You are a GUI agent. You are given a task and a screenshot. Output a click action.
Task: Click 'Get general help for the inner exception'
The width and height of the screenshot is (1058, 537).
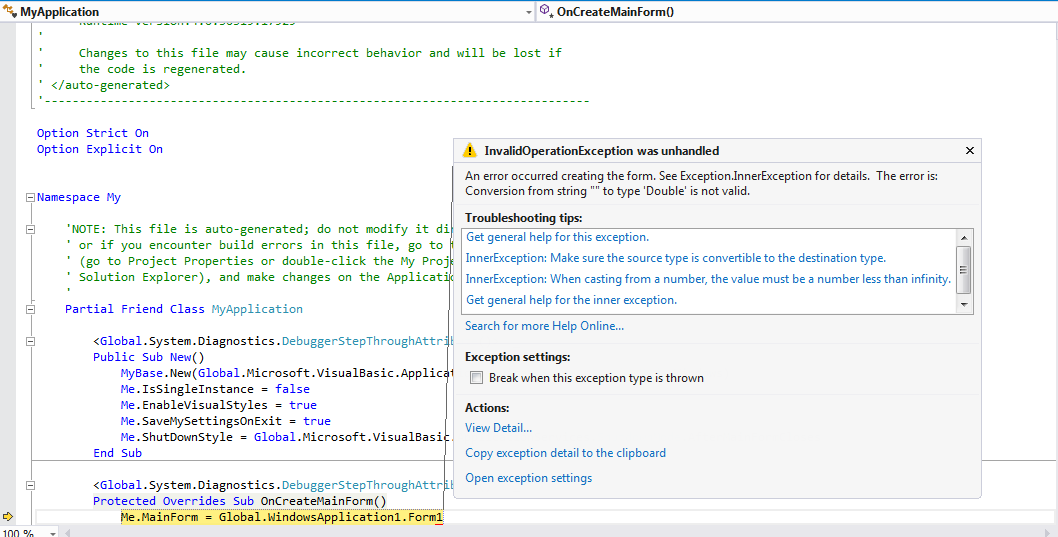pos(571,300)
